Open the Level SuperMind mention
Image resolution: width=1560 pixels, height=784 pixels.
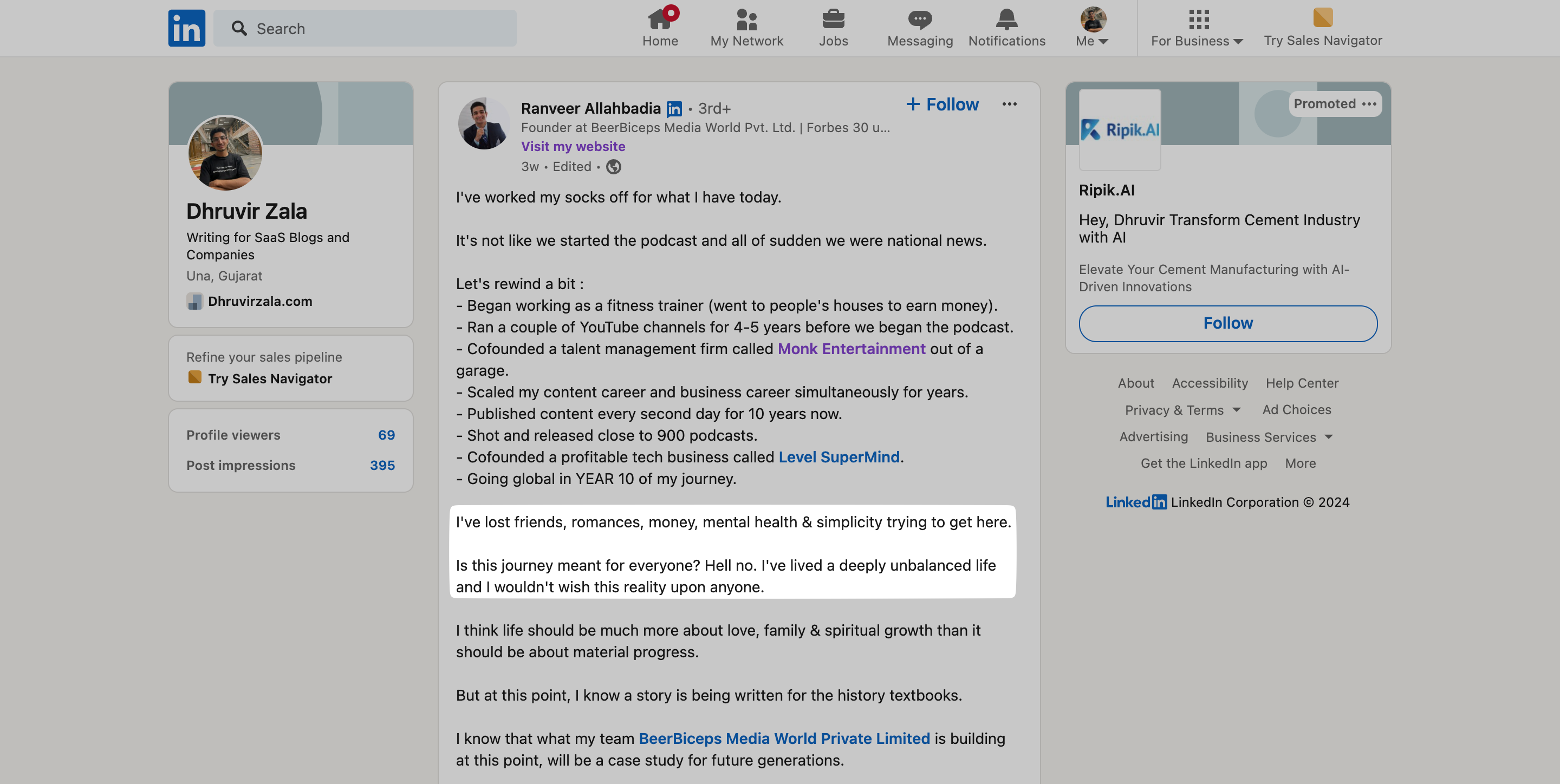pyautogui.click(x=838, y=457)
